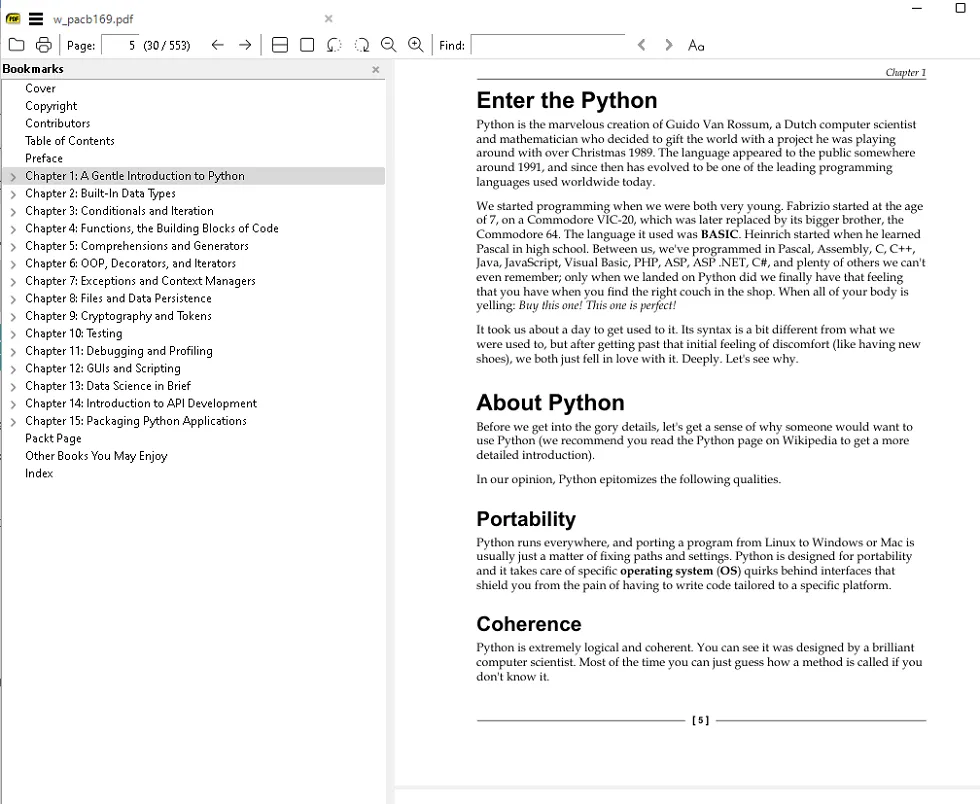Screen dimensions: 980x804
Task: Rotate the page right
Action: pyautogui.click(x=361, y=45)
